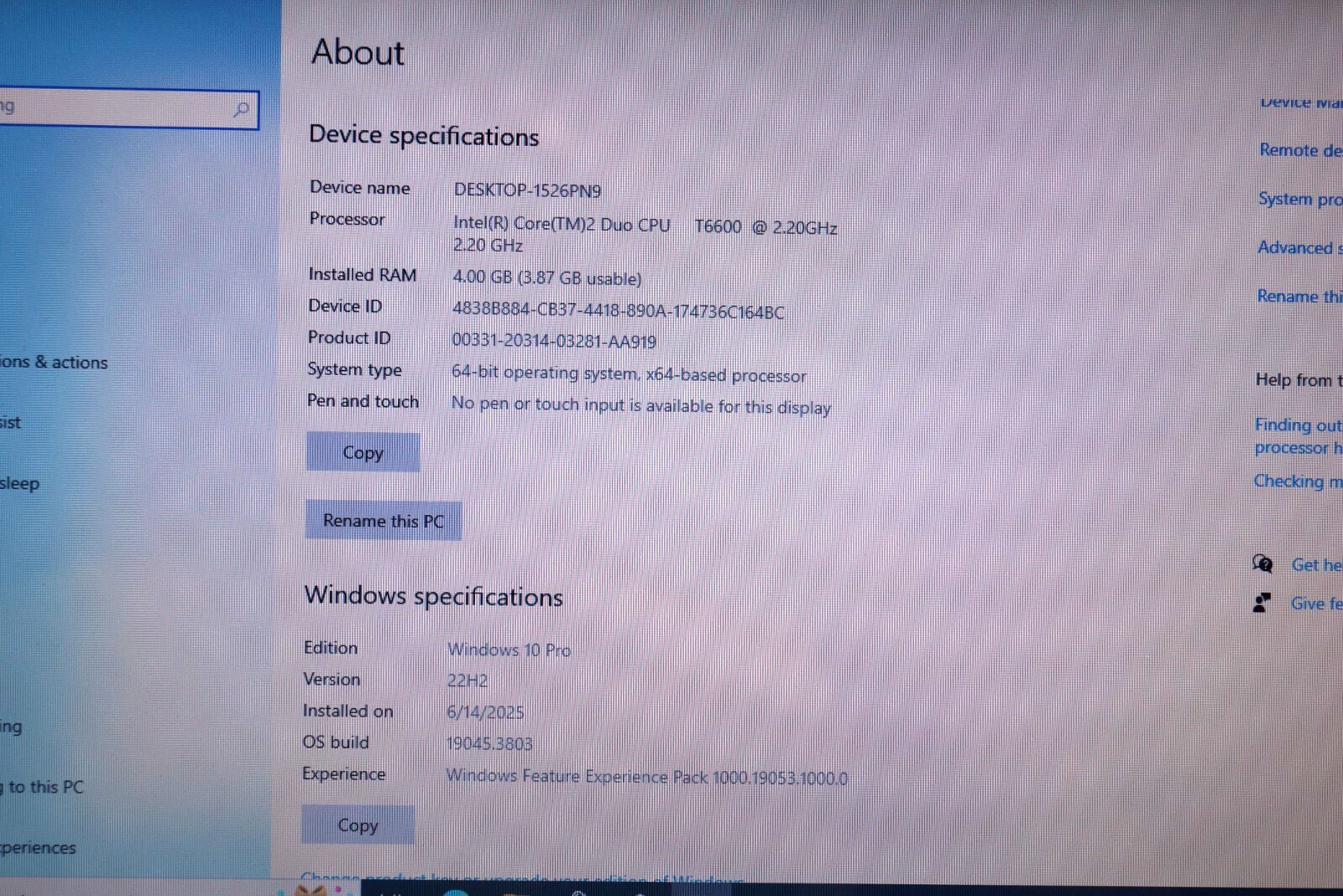Screen dimensions: 1343x896
Task: Click the Rename this PC link on right
Action: coord(1299,296)
